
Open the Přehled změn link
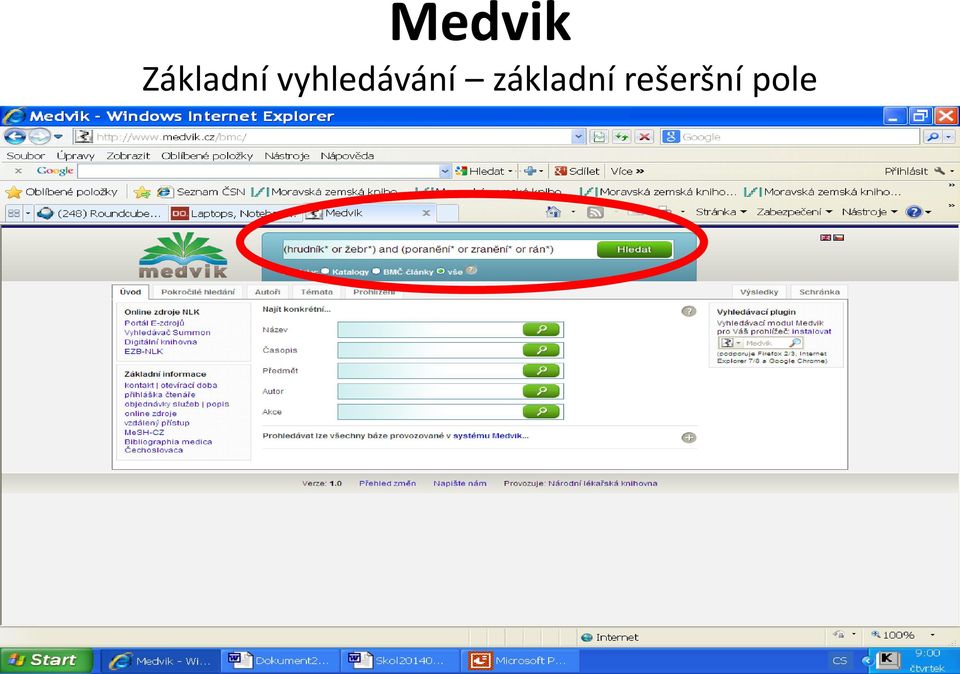click(388, 483)
